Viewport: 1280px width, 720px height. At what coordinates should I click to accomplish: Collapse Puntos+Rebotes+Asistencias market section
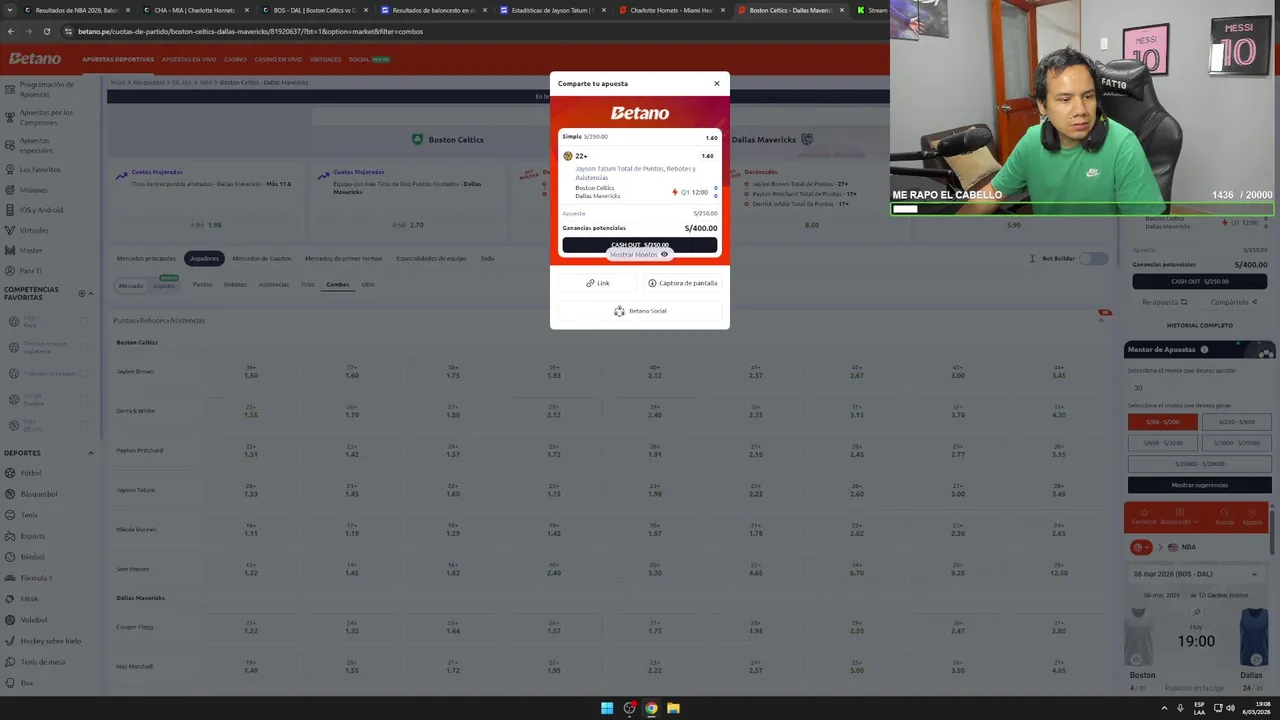click(1103, 320)
